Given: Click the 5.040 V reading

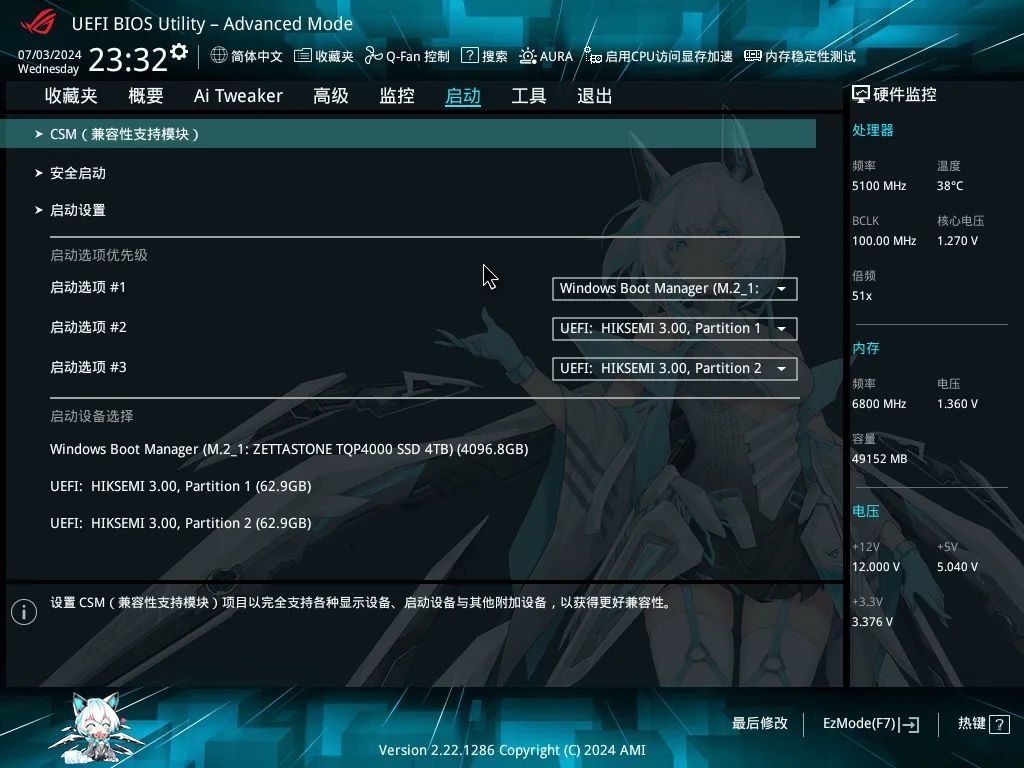Looking at the screenshot, I should pos(957,567).
